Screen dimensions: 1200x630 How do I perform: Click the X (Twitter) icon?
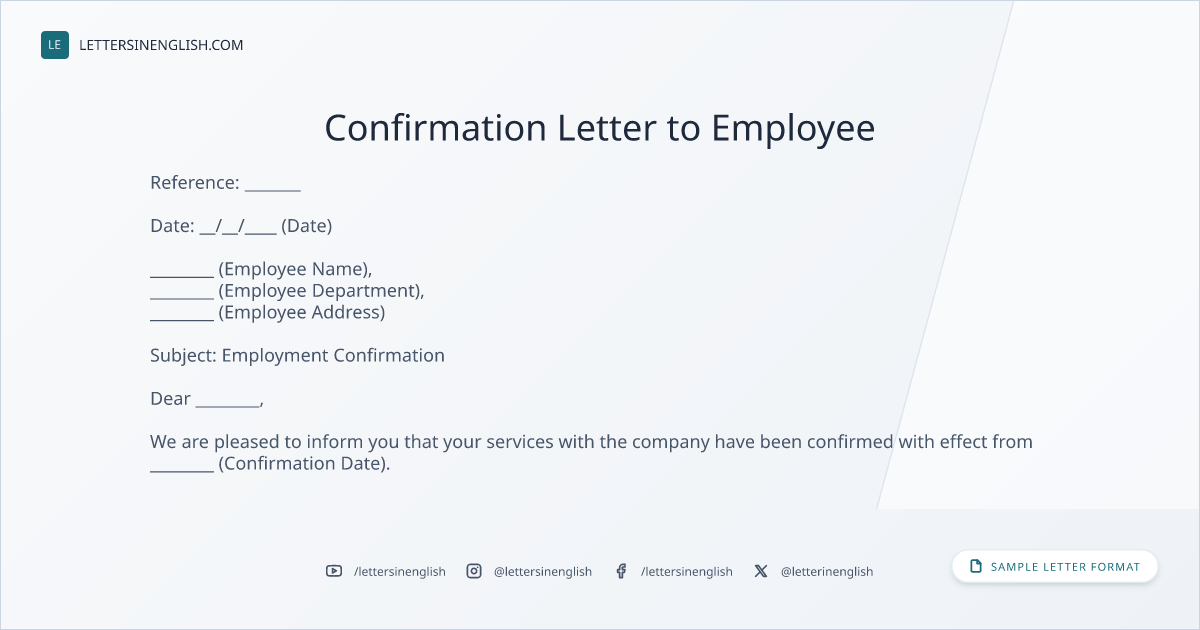(x=761, y=571)
